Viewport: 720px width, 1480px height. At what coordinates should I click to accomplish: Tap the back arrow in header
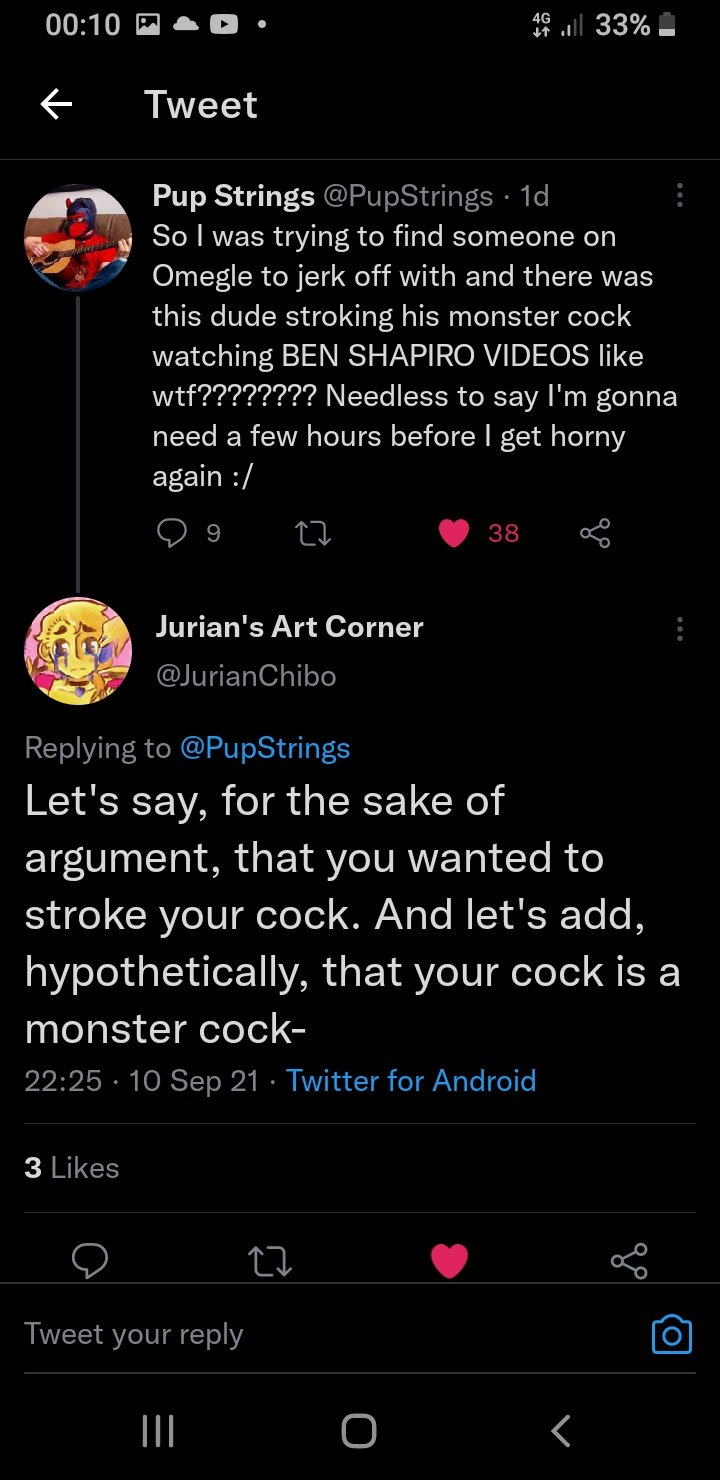pos(56,105)
